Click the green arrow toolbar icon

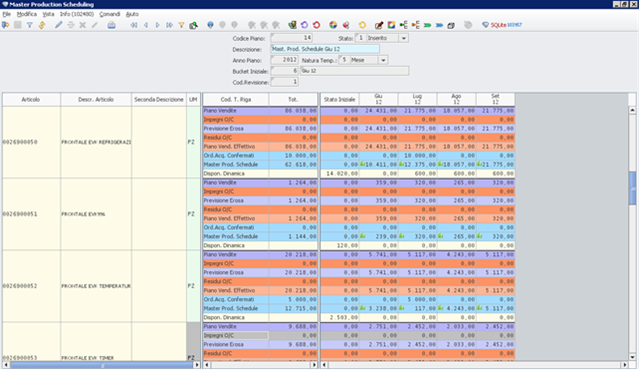click(427, 25)
